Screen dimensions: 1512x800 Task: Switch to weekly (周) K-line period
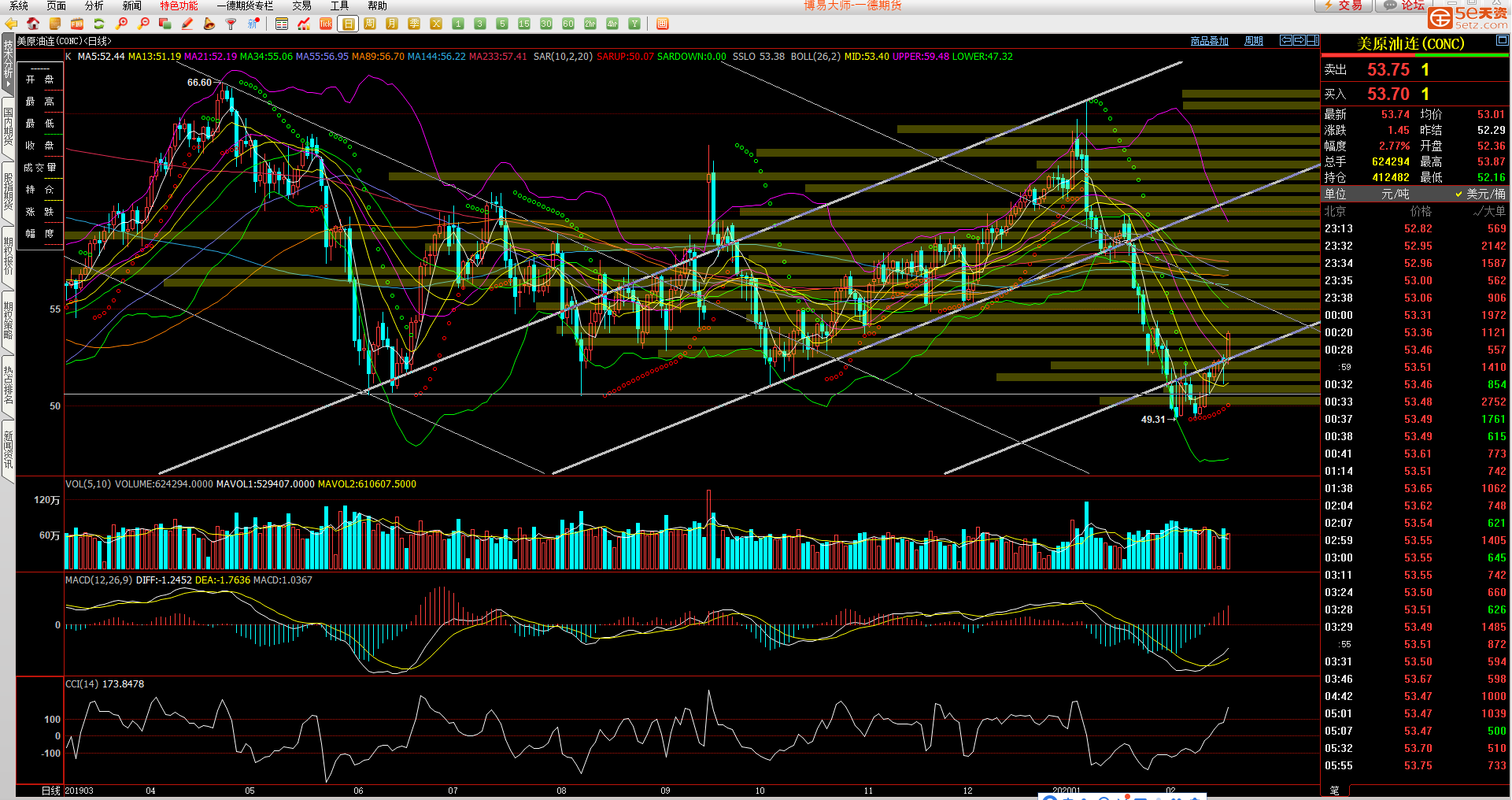pyautogui.click(x=370, y=24)
